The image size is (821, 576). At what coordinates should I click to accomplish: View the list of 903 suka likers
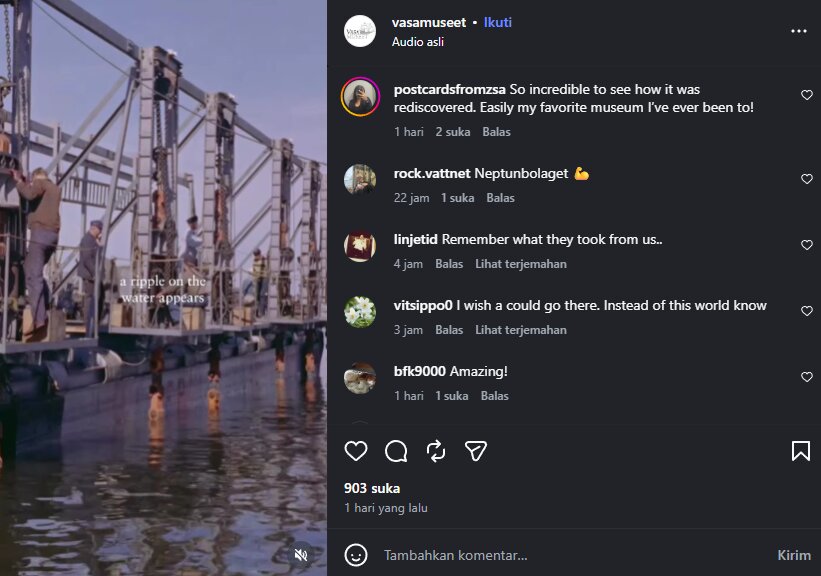pos(371,488)
